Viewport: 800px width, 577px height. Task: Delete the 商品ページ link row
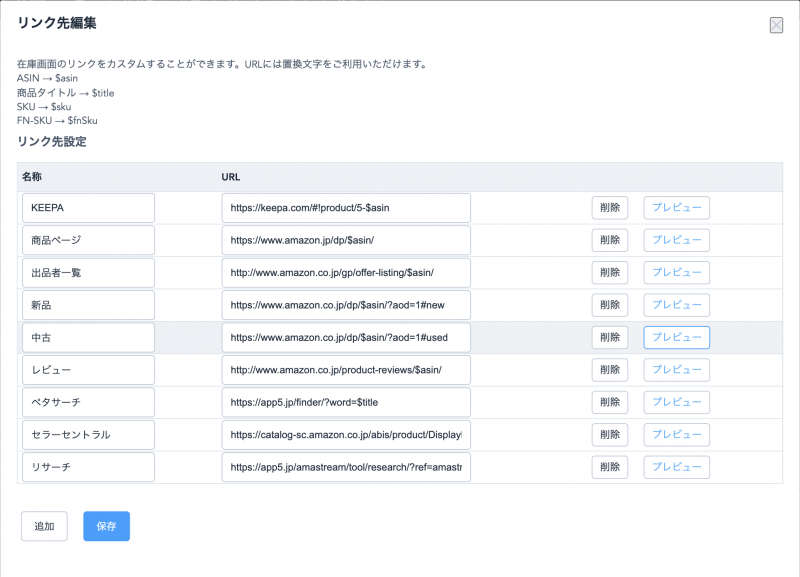[x=610, y=240]
